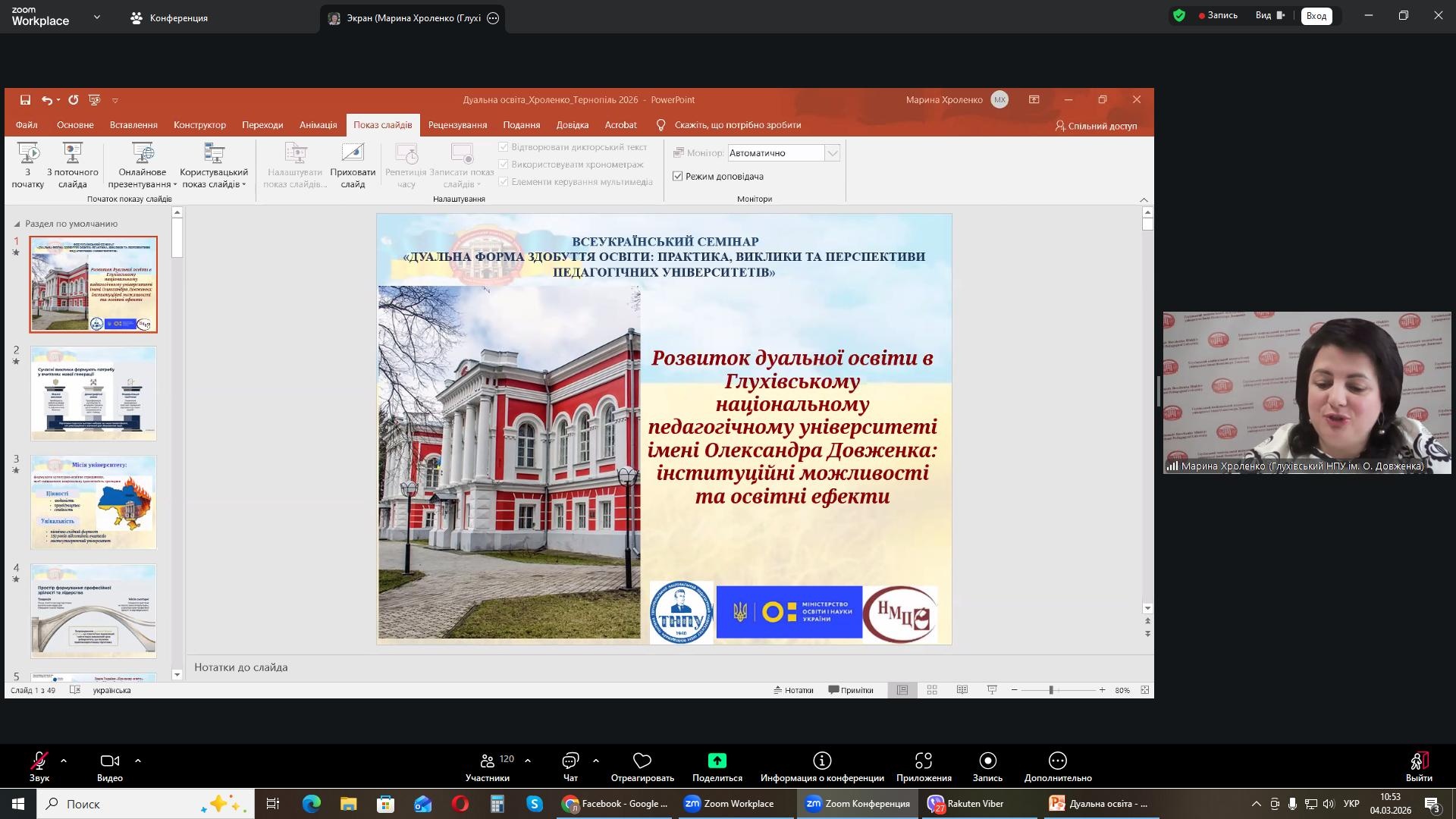Open the Приложения apps icon
This screenshot has height=819, width=1456.
(923, 761)
